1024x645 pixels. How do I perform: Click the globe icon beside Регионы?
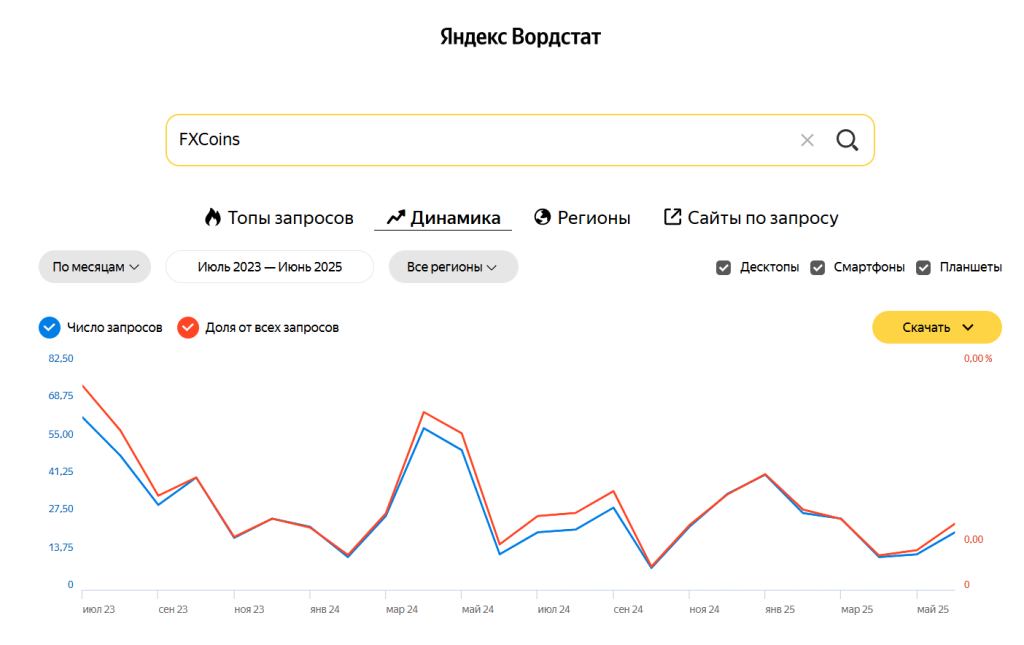click(543, 217)
